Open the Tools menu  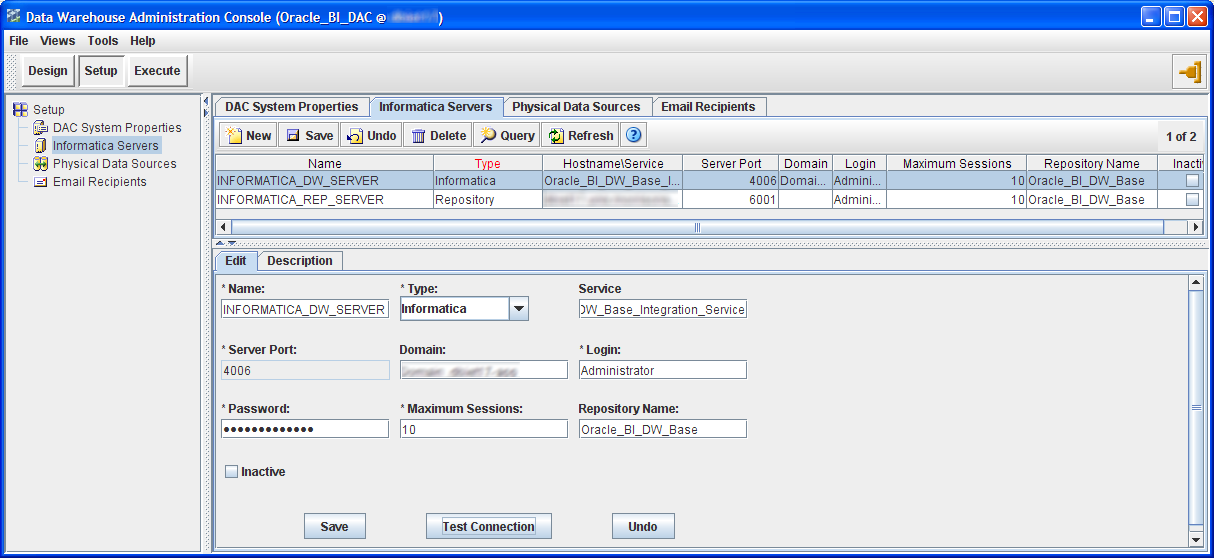pyautogui.click(x=102, y=41)
